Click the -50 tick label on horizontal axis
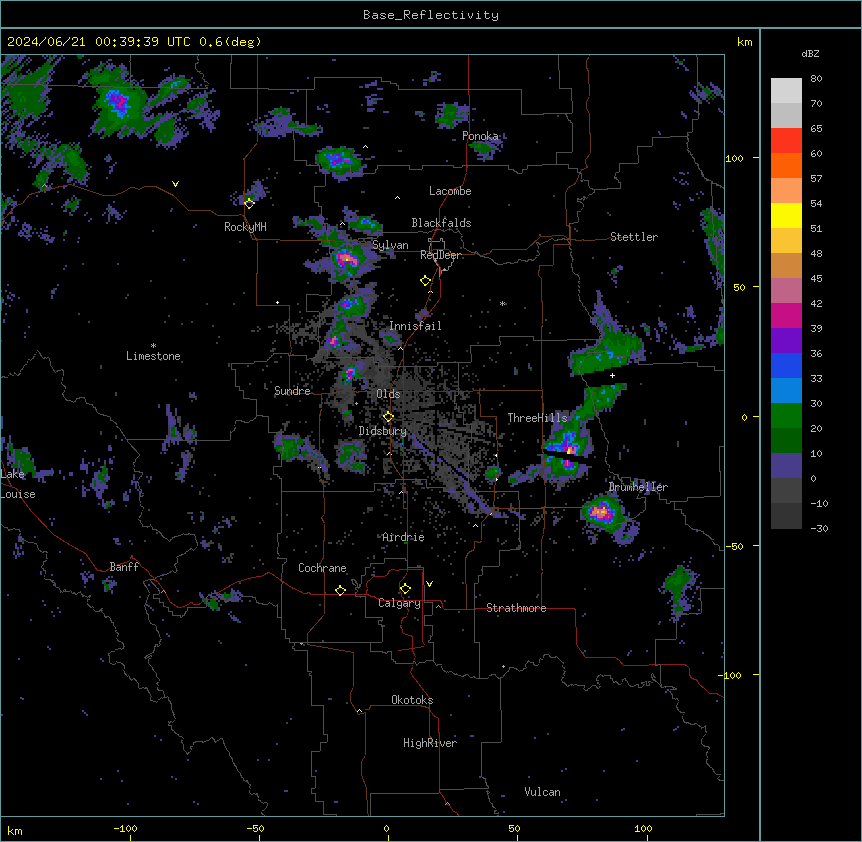 coord(255,828)
